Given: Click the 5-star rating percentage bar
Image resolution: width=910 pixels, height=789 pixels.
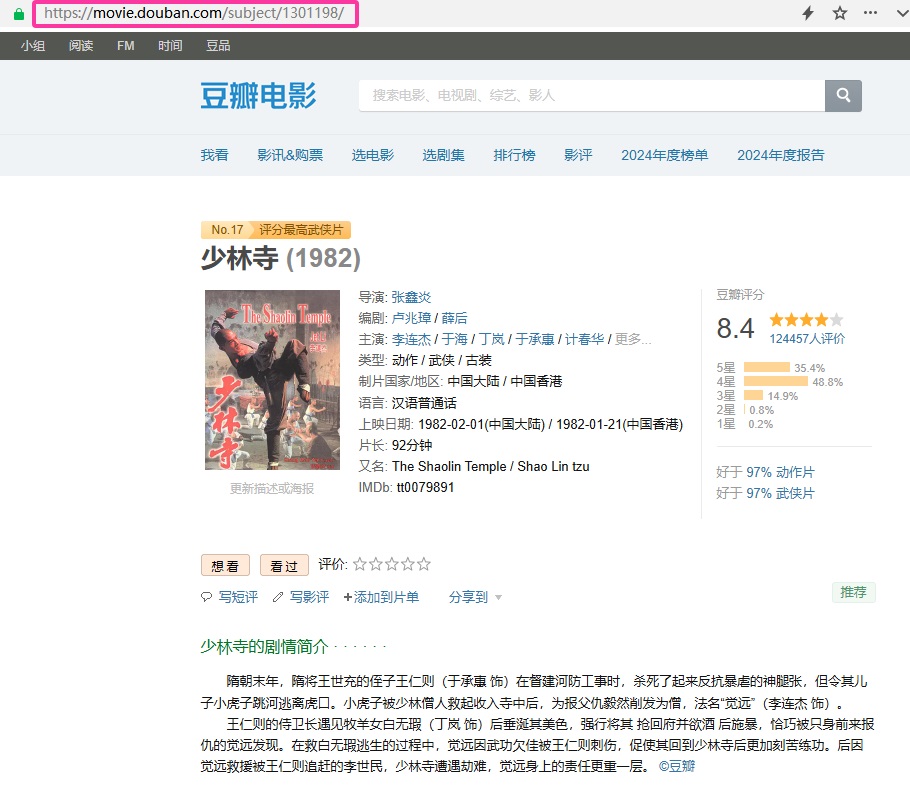Looking at the screenshot, I should click(767, 367).
